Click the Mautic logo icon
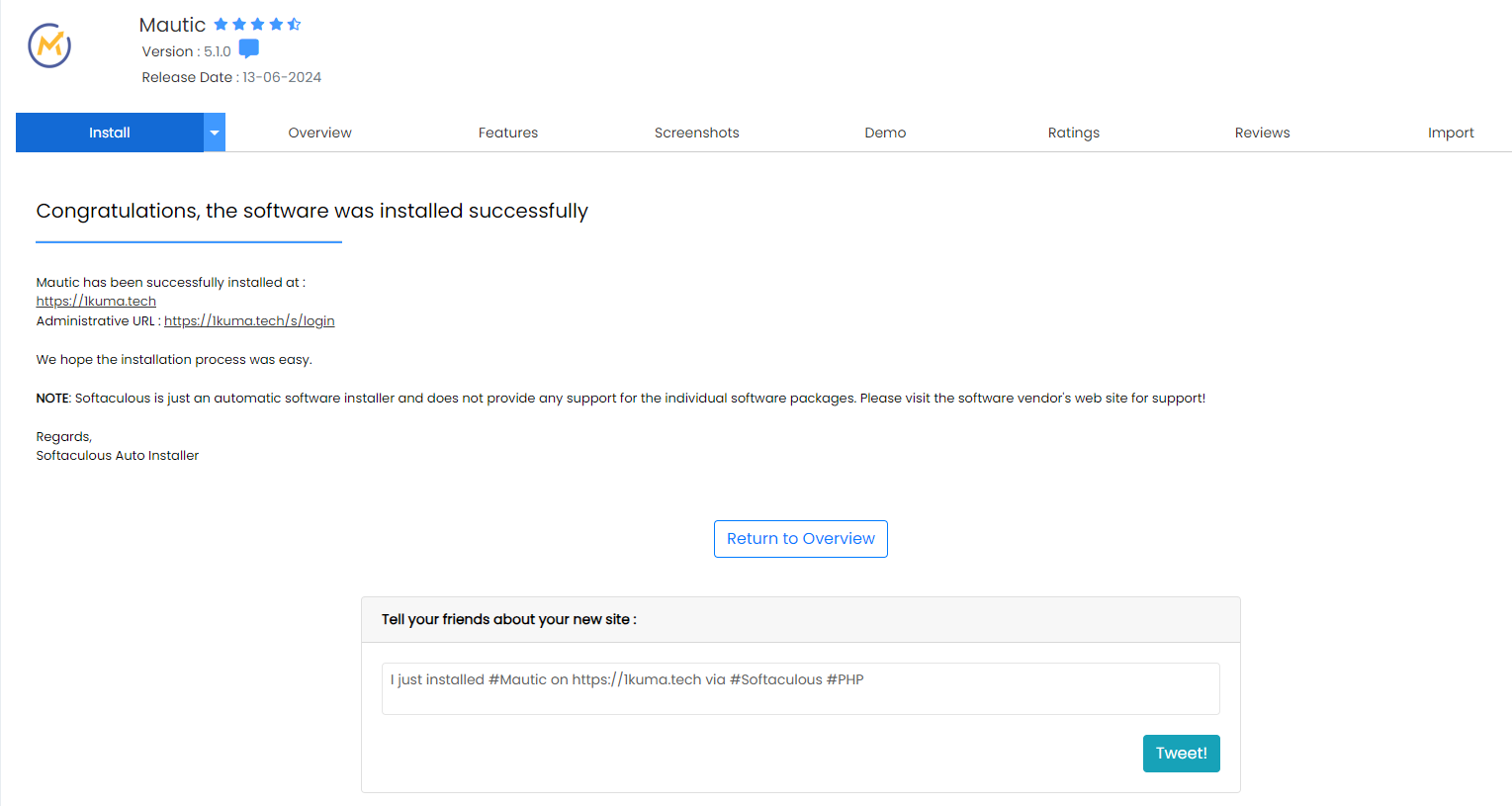 (x=49, y=45)
